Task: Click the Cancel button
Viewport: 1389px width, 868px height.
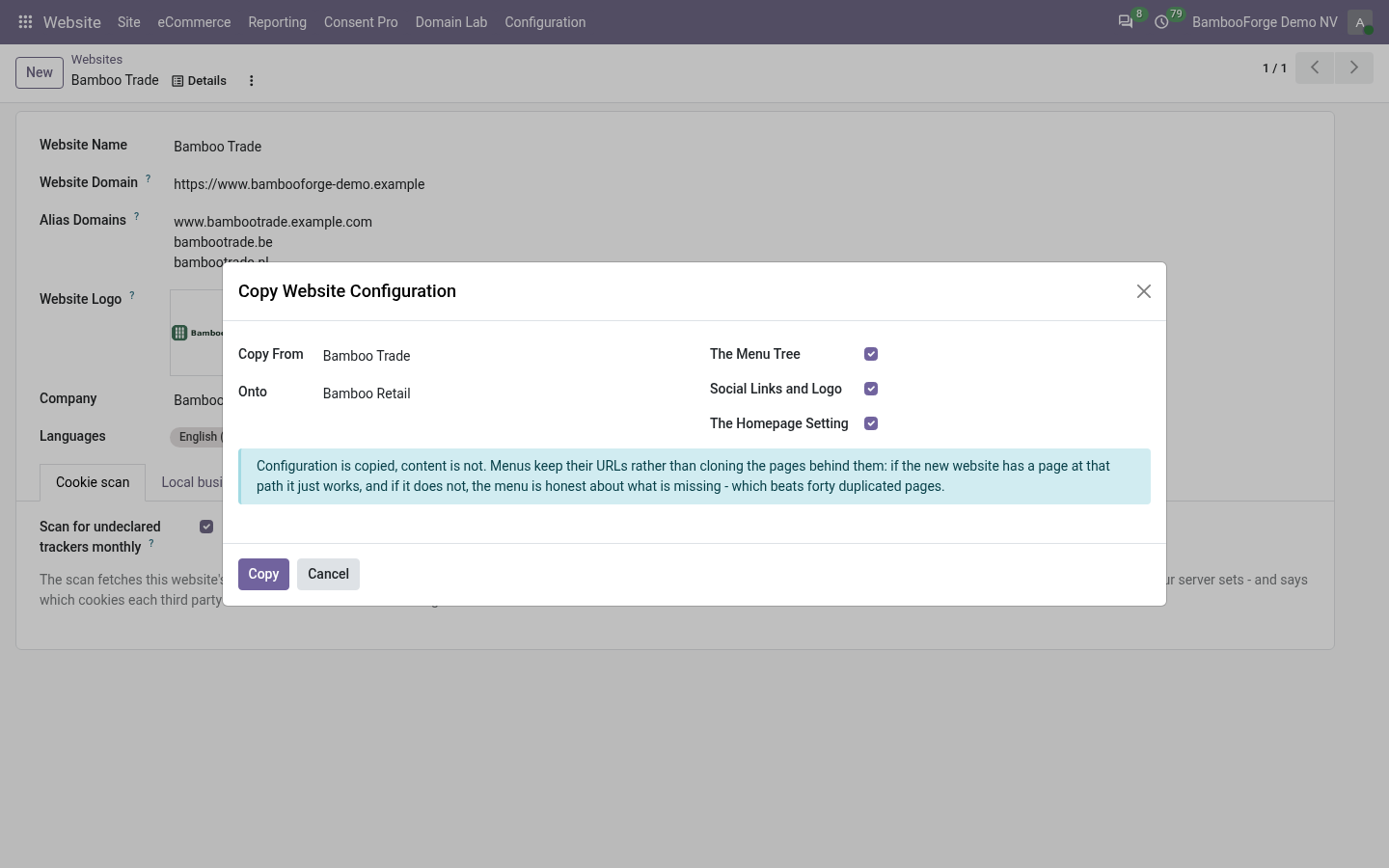Action: [x=328, y=574]
